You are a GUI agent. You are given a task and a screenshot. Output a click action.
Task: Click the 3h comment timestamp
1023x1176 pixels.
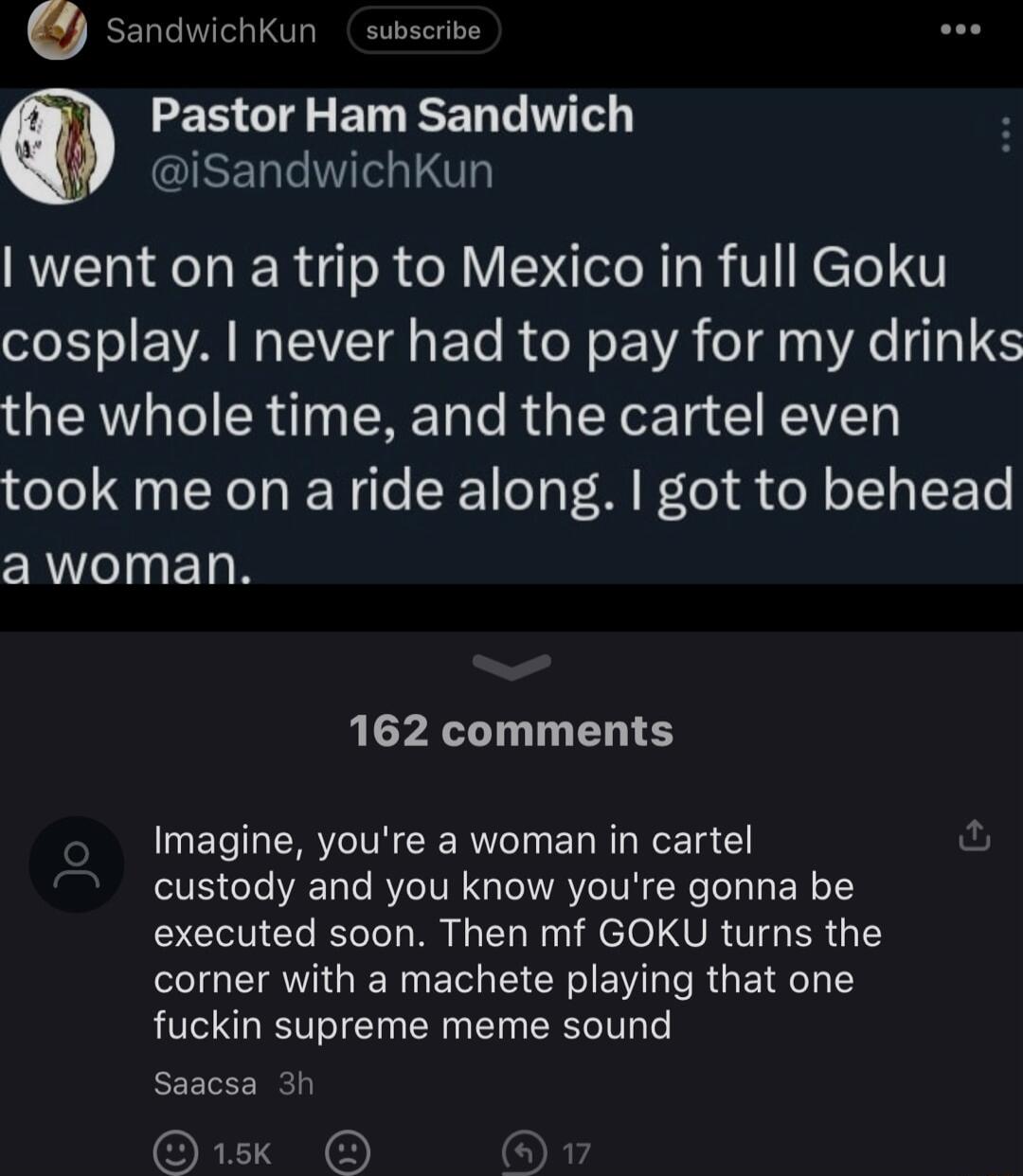click(x=296, y=1083)
